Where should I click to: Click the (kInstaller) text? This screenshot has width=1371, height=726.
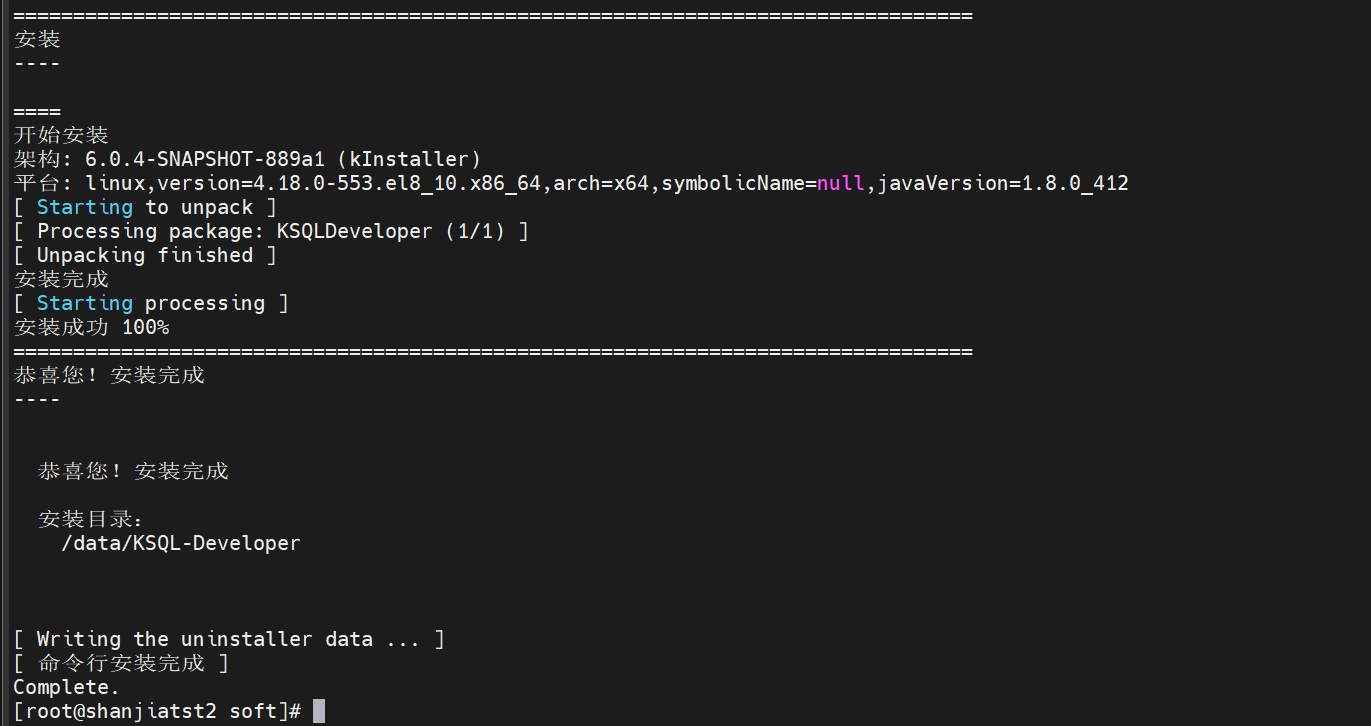point(409,159)
